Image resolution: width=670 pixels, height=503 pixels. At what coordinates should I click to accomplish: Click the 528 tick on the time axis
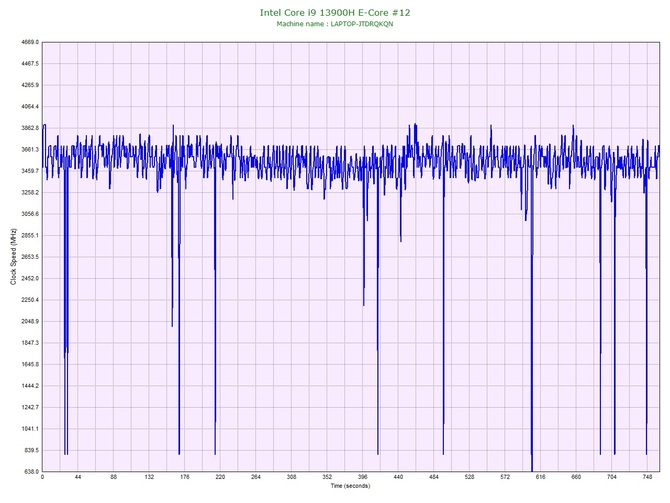pos(469,477)
